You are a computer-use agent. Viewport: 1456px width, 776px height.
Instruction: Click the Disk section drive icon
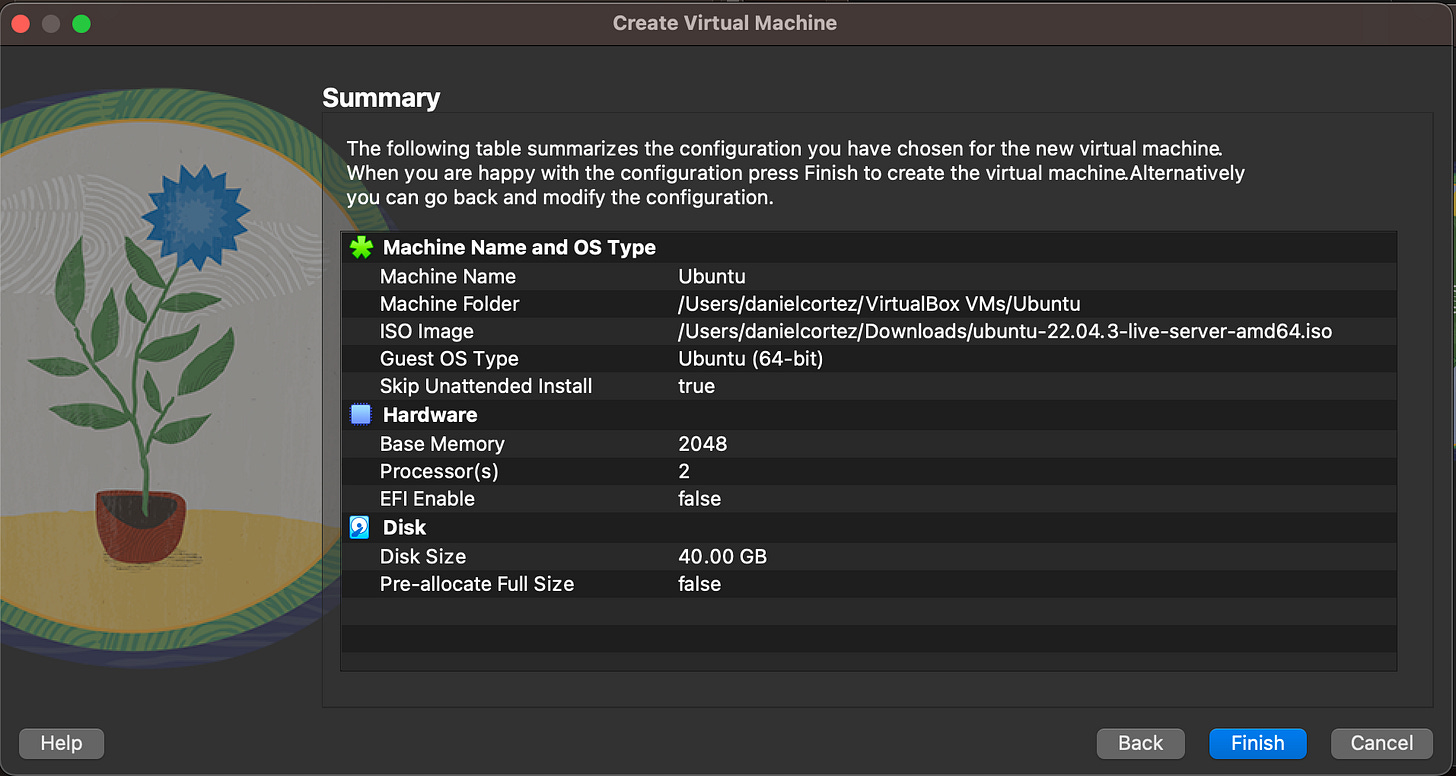point(360,527)
